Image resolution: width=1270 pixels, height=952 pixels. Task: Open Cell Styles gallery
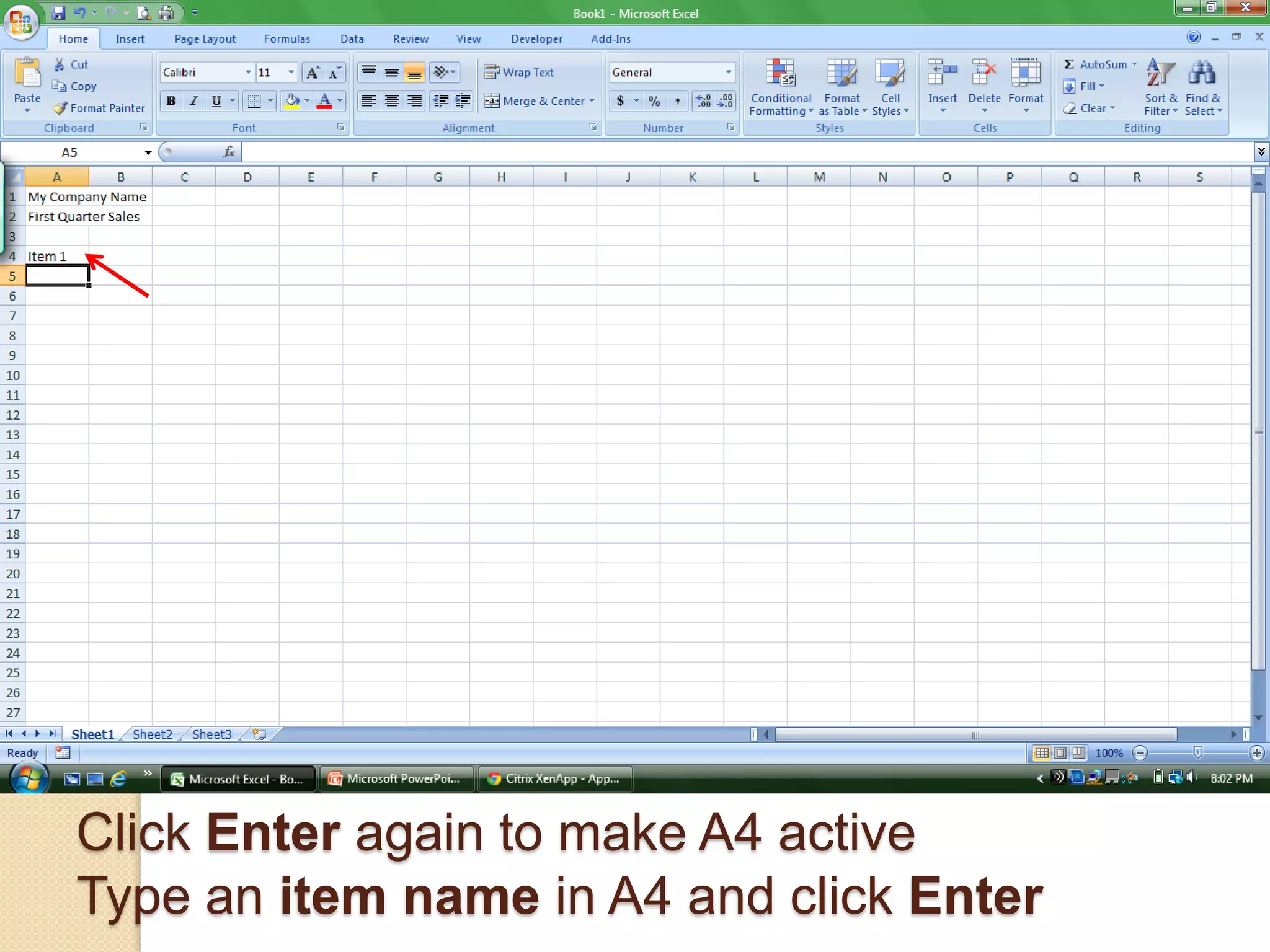890,87
